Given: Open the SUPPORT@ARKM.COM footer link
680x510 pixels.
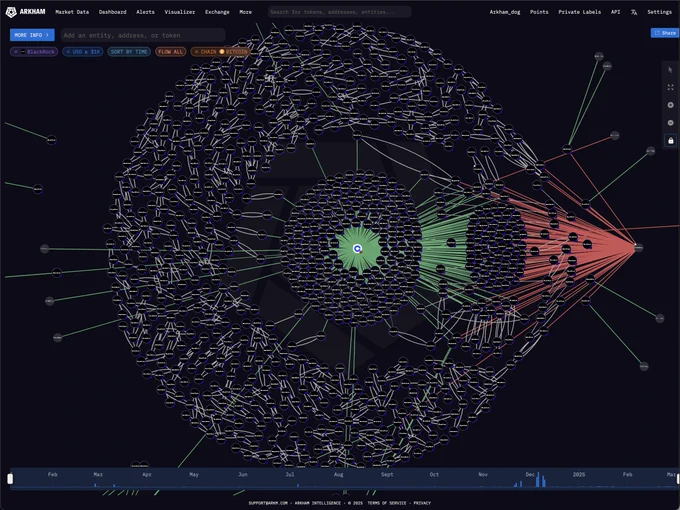Looking at the screenshot, I should 268,503.
